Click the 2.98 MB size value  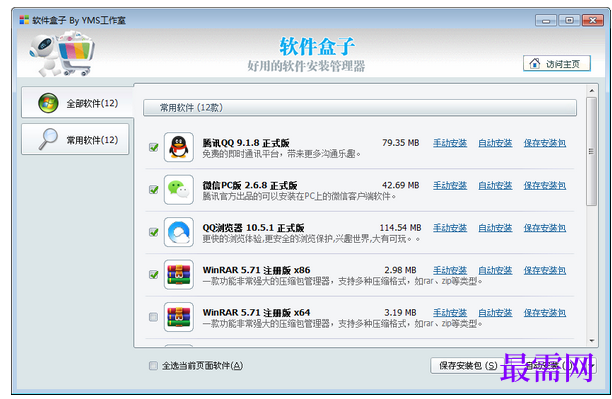click(x=400, y=270)
